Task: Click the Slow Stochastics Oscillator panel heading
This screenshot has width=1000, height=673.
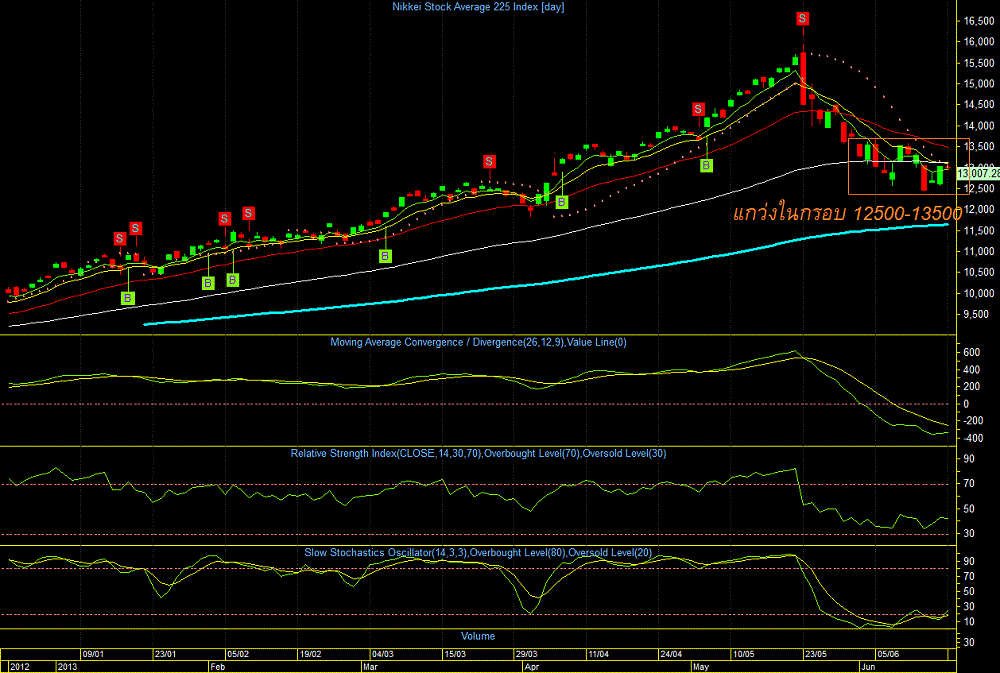Action: pyautogui.click(x=478, y=552)
